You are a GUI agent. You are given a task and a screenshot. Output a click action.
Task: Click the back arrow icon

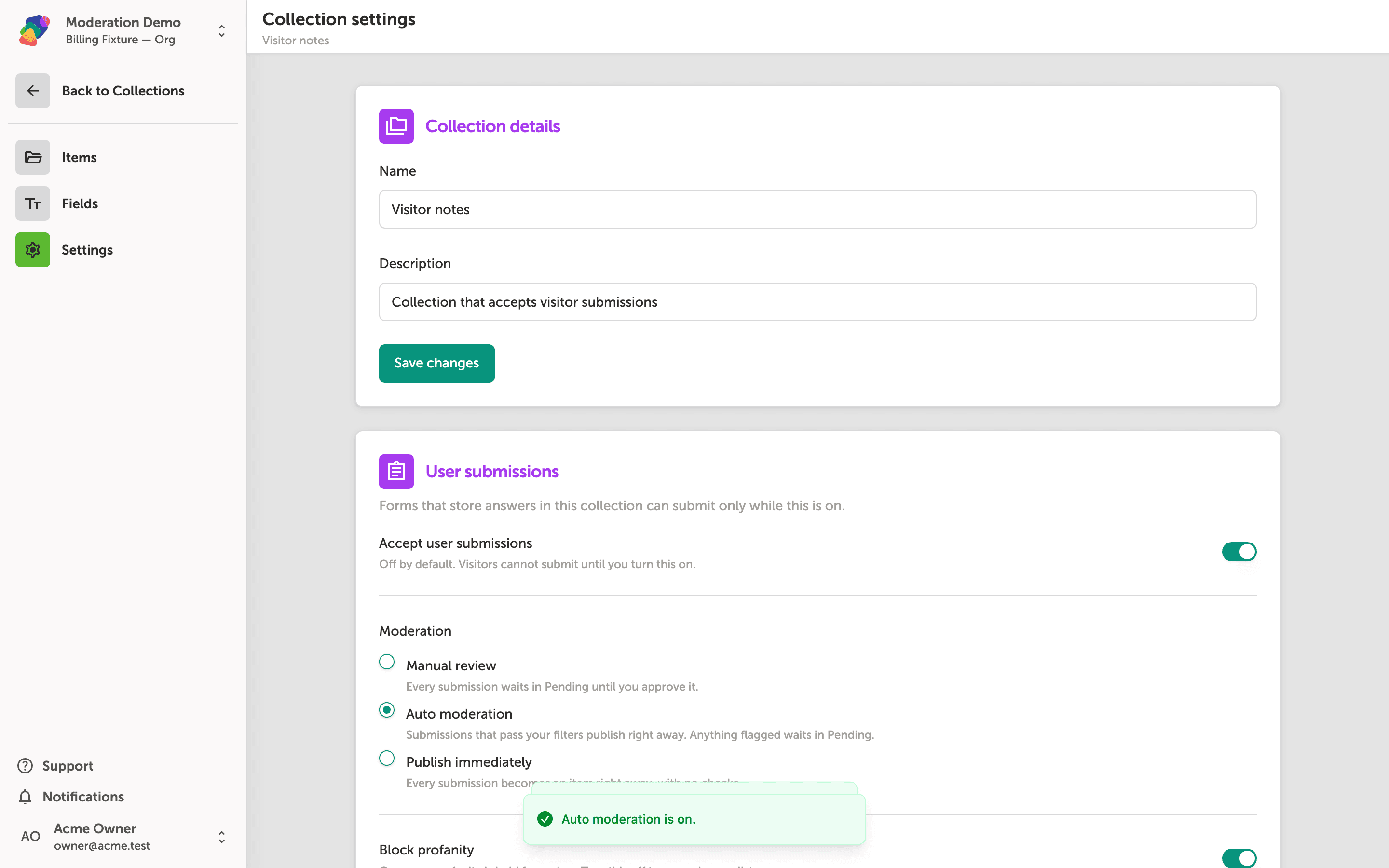33,91
